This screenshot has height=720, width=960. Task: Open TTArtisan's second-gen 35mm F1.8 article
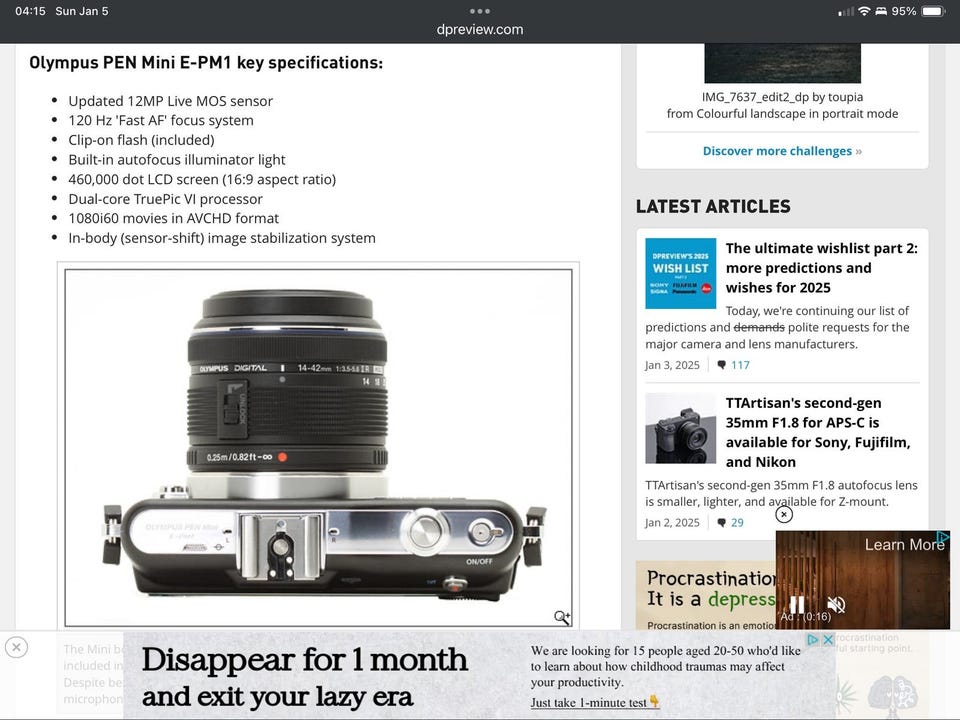coord(818,432)
